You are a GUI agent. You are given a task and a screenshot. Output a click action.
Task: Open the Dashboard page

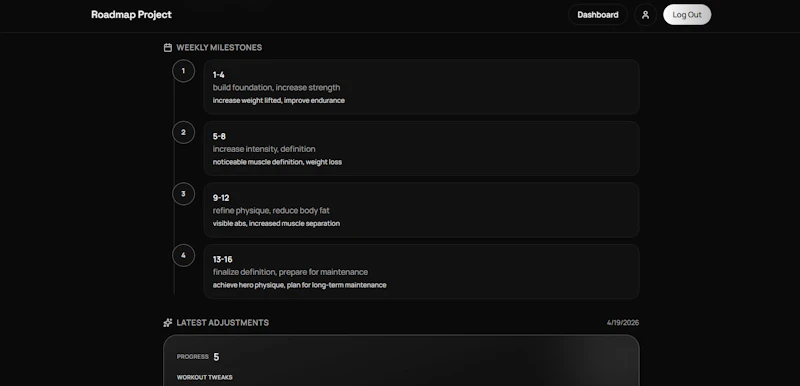[597, 15]
